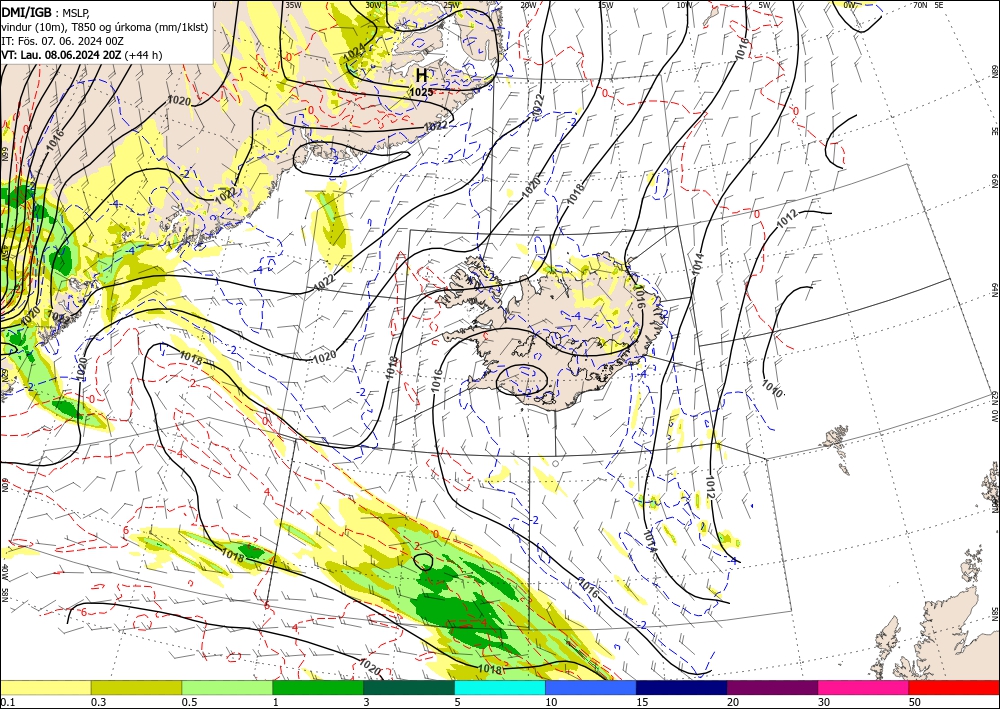Screen dimensions: 1000x709
Task: Click the 'IT: Fös. 07. 06. 2024 00Z' line
Action: coord(62,41)
